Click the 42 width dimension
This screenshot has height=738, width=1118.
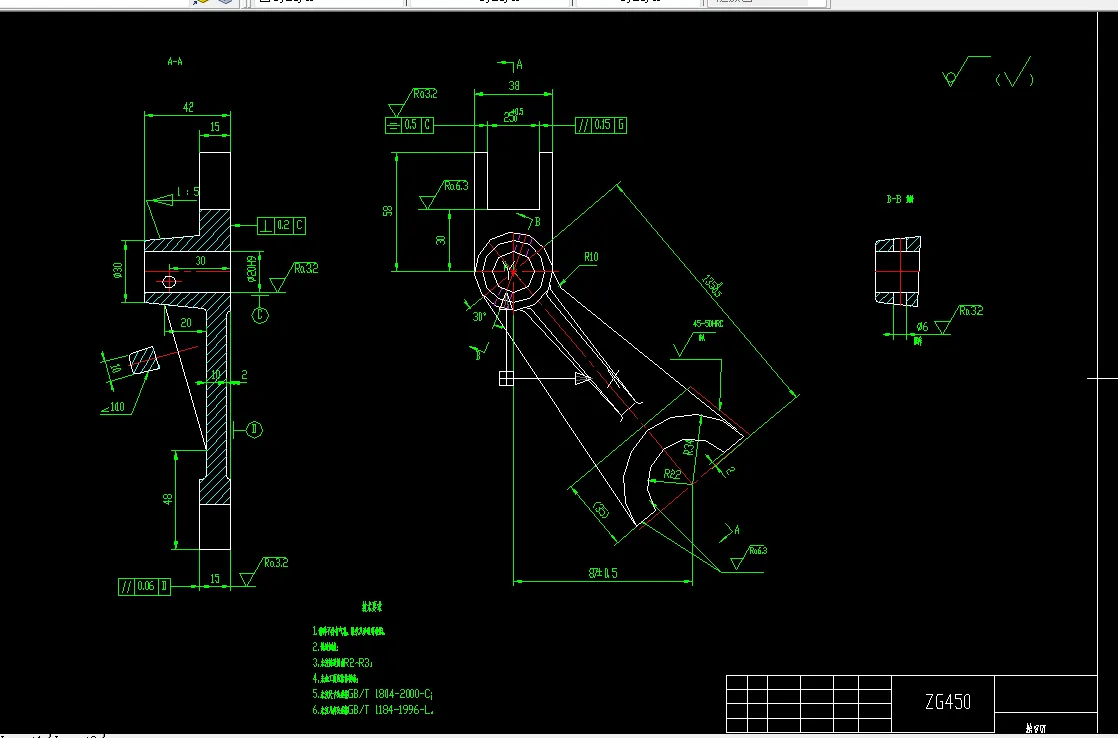pos(188,107)
